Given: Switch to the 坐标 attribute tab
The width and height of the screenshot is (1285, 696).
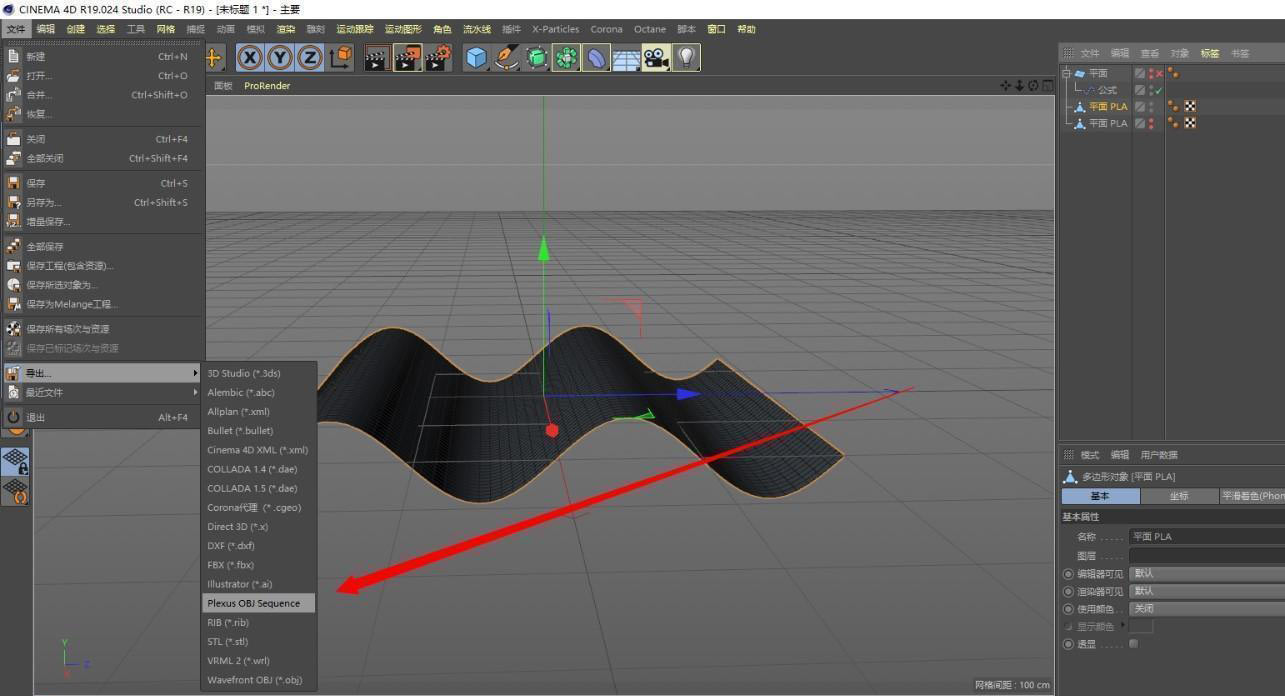Looking at the screenshot, I should click(x=1179, y=496).
